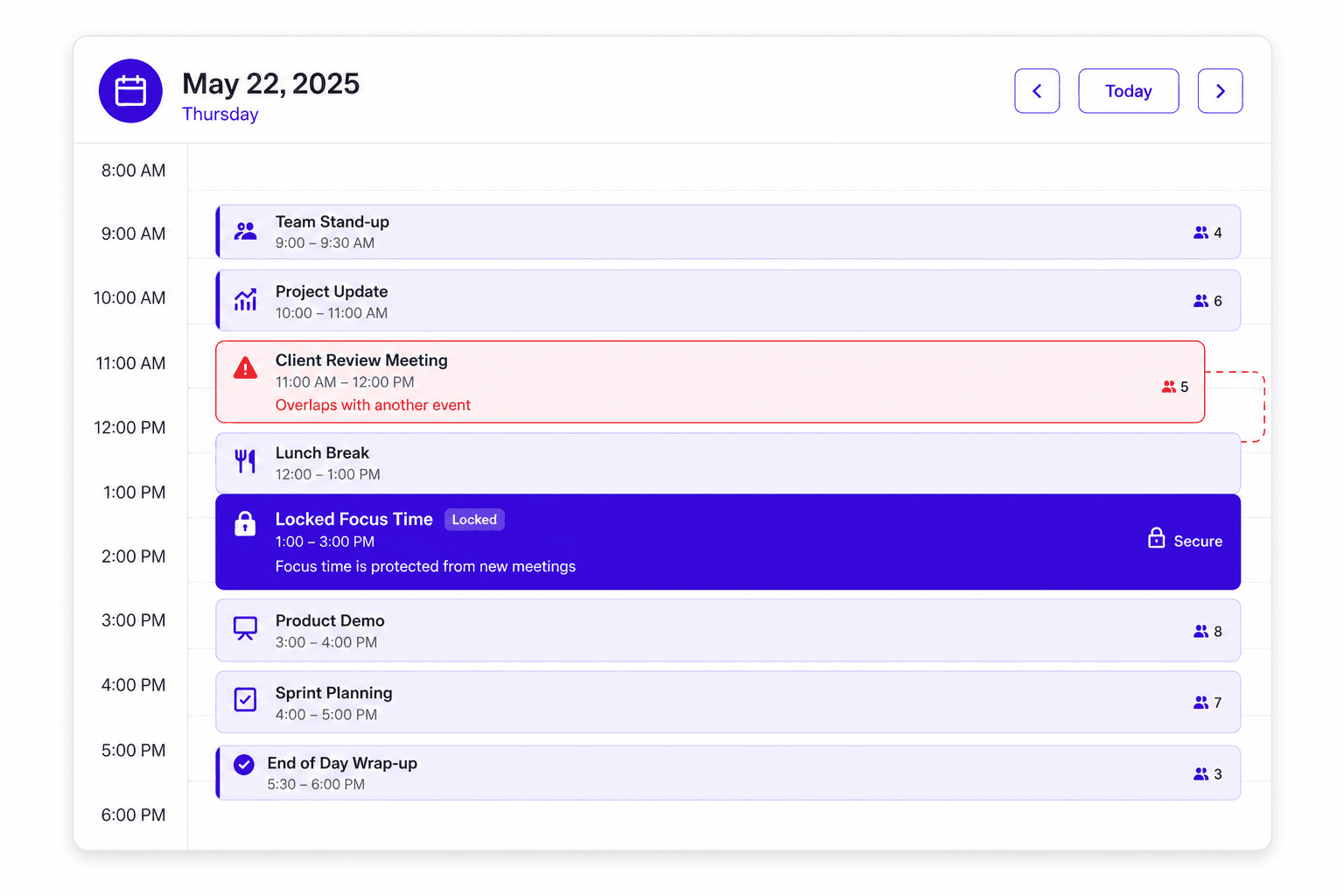
Task: Click the May 22, 2025 date heading
Action: tap(271, 84)
